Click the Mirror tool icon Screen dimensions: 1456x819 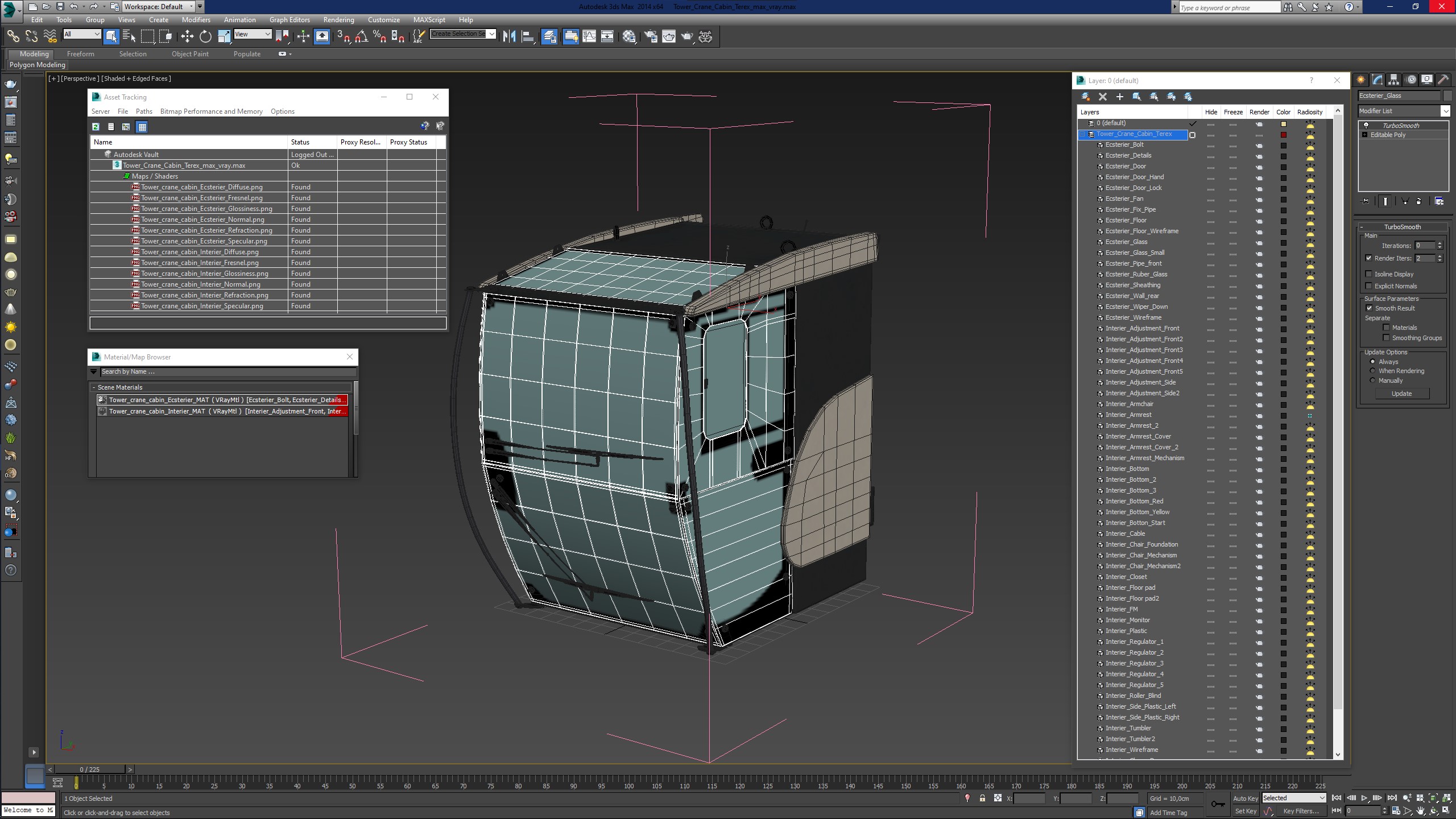click(x=510, y=36)
